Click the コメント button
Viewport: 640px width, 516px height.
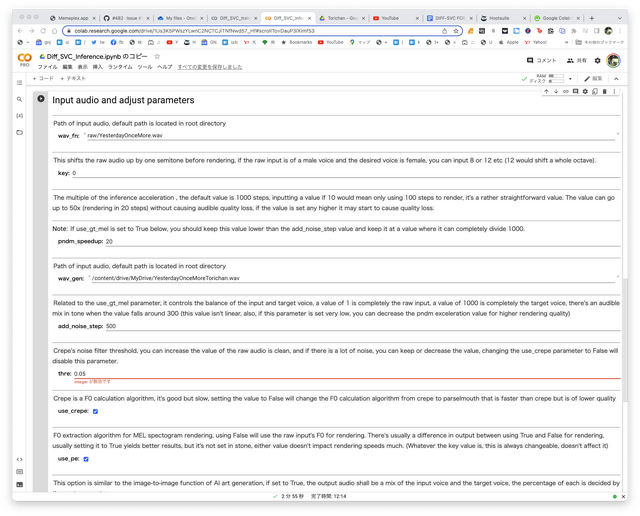click(541, 61)
